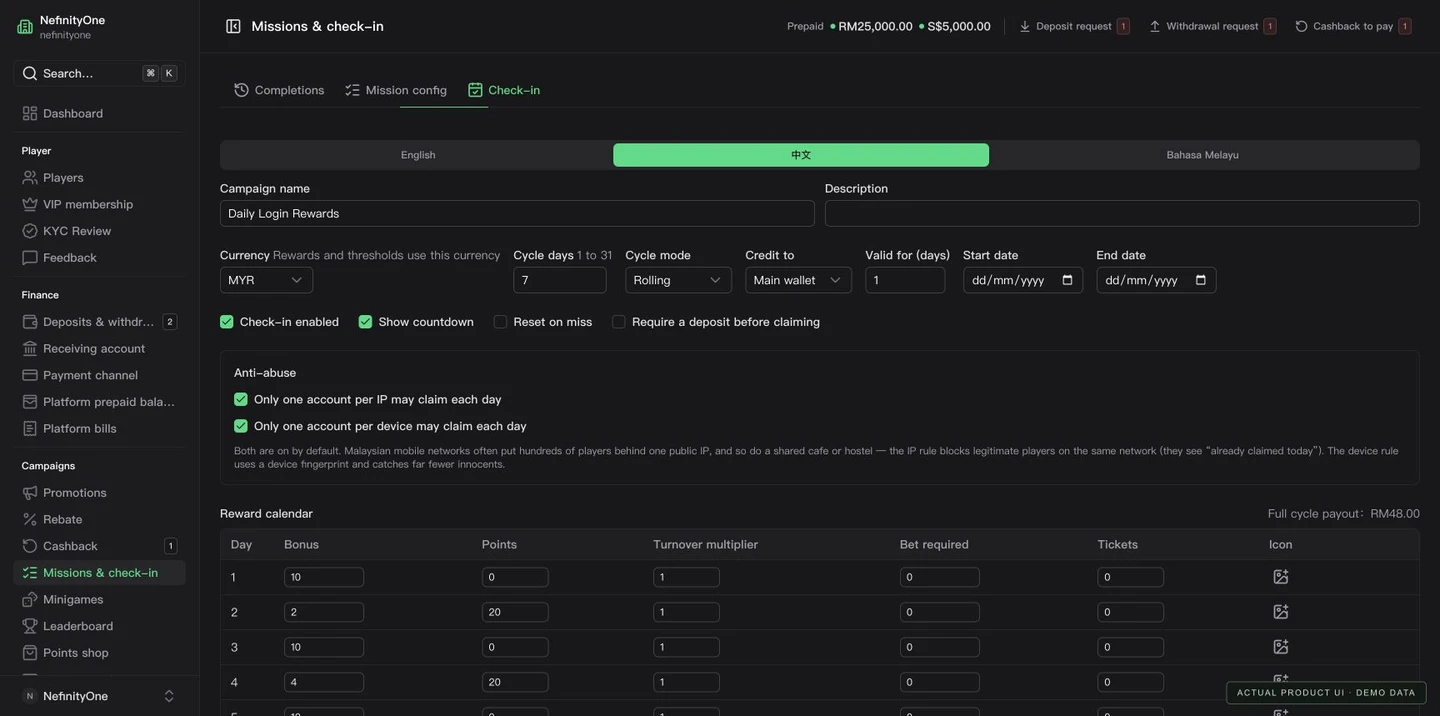
Task: Enable Require a deposit before claiming
Action: [619, 322]
